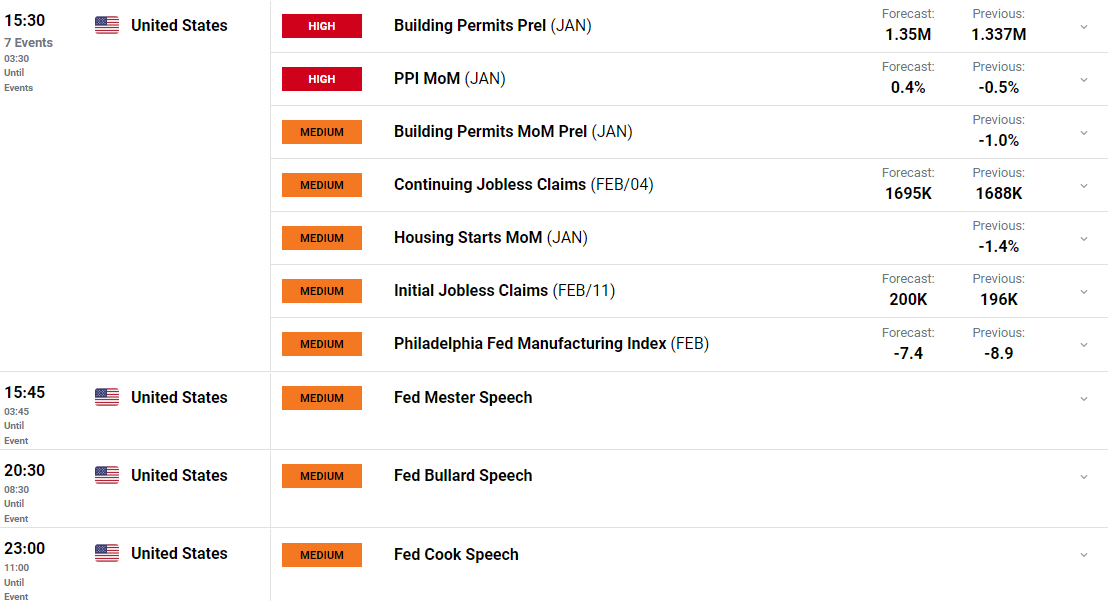This screenshot has height=601, width=1110.
Task: Expand Building Permits Prel row chevron
Action: 1084,27
